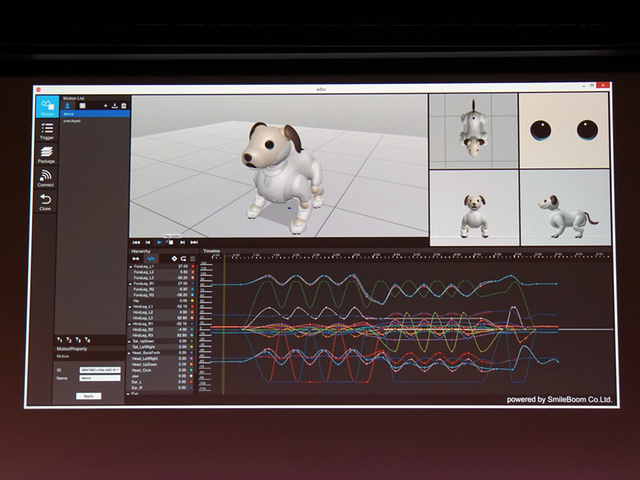Add a new motion with plus icon

pyautogui.click(x=106, y=106)
